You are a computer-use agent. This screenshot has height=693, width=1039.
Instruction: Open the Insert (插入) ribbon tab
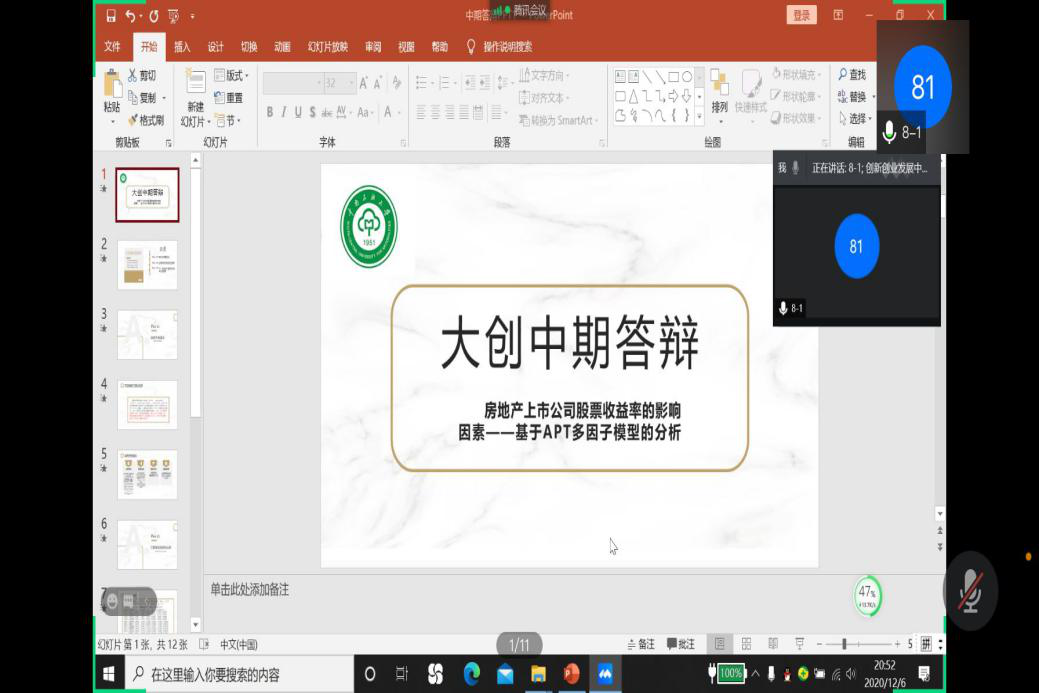coord(182,47)
